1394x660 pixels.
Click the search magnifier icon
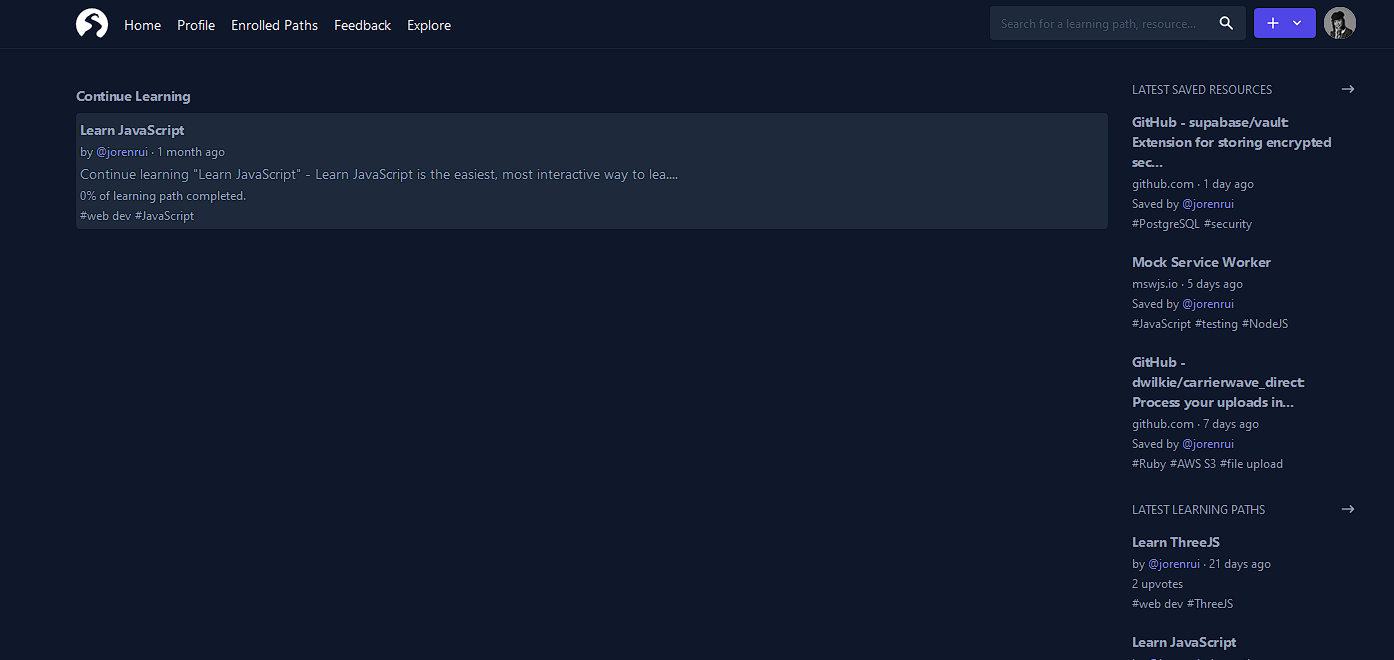coord(1226,22)
